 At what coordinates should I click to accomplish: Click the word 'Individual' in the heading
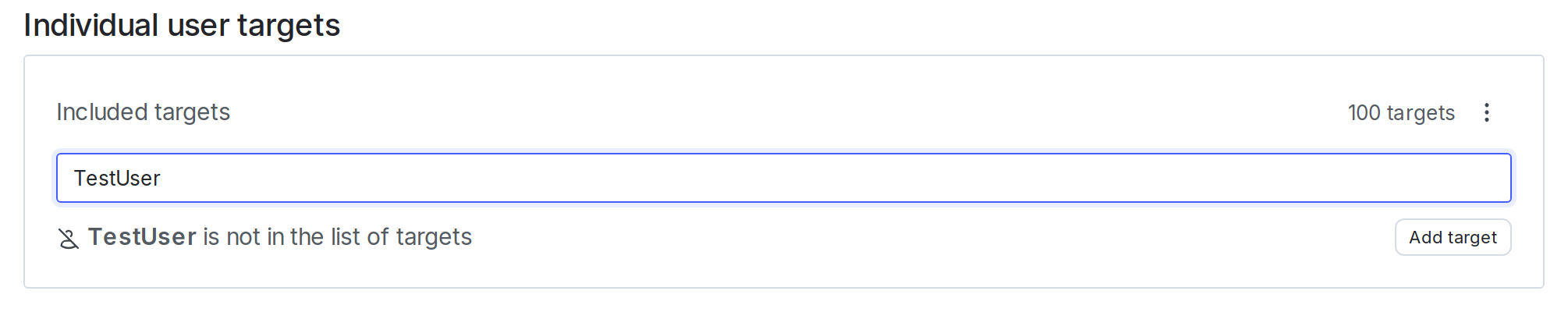(x=91, y=25)
